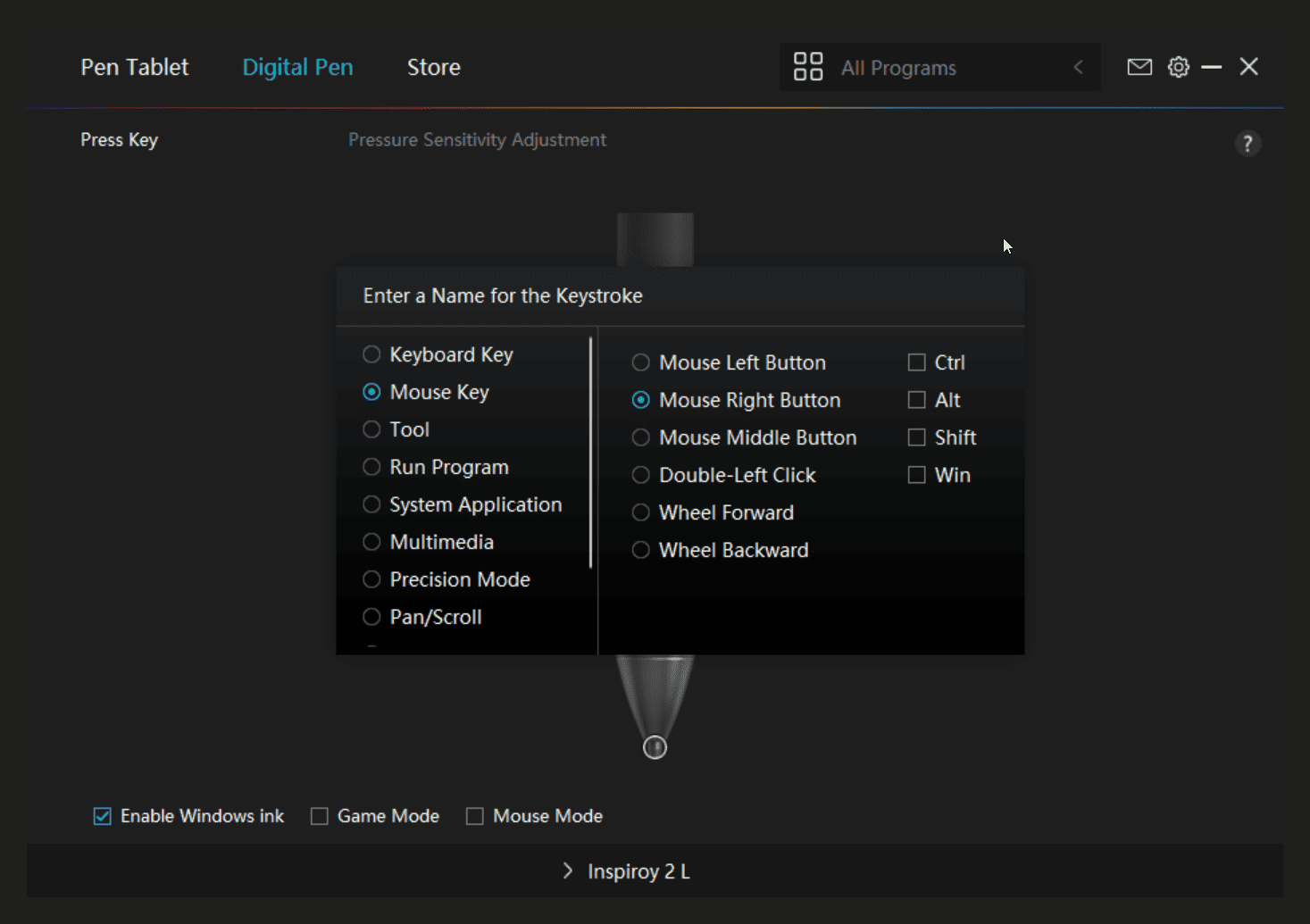This screenshot has width=1310, height=924.
Task: Select the Keyboard Key option
Action: coord(371,354)
